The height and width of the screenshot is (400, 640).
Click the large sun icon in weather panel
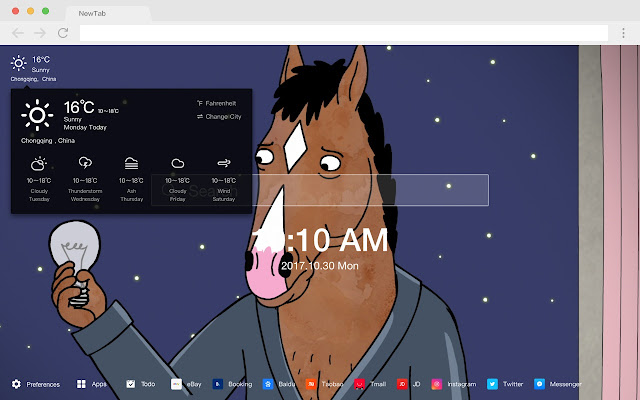(37, 115)
